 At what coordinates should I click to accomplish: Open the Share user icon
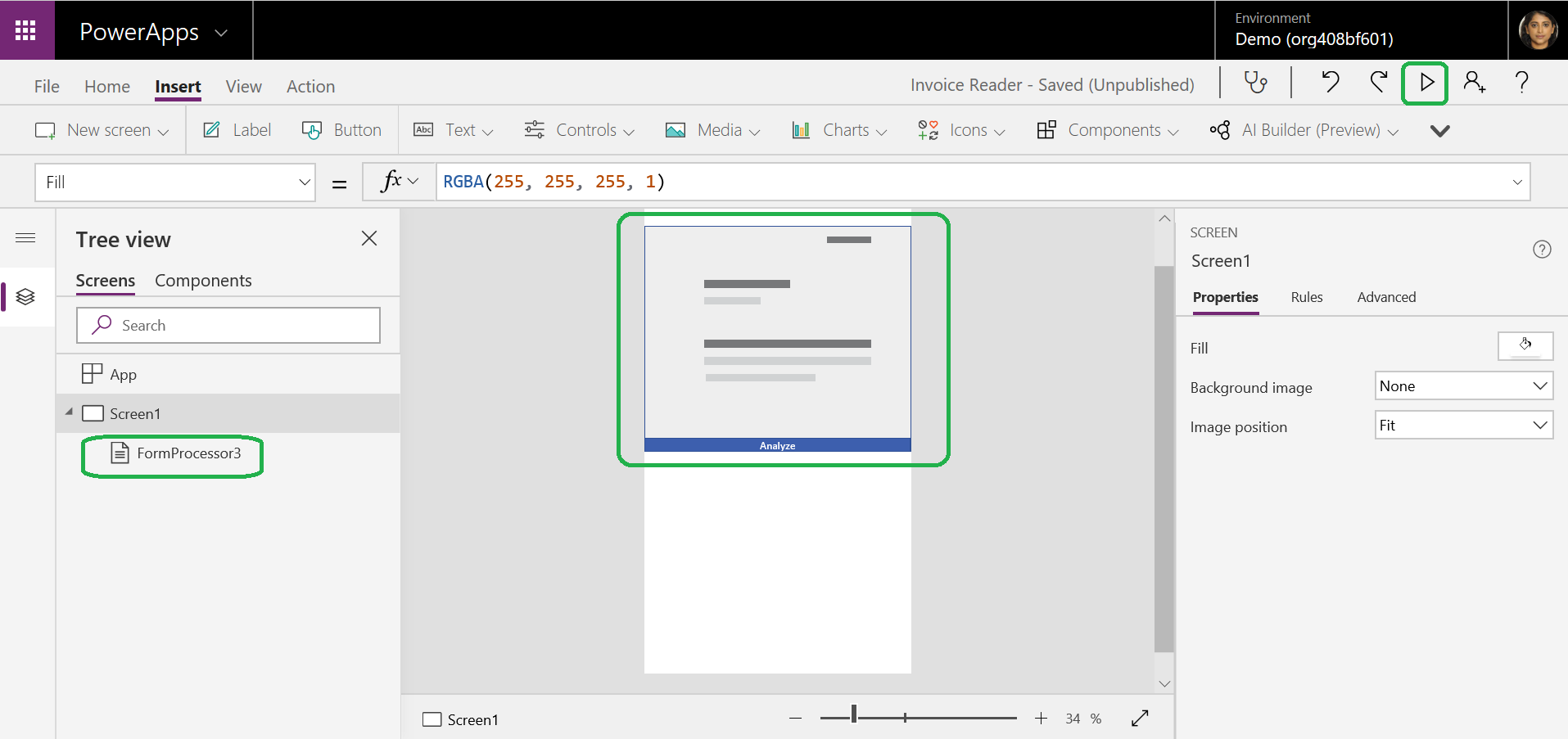[1474, 83]
